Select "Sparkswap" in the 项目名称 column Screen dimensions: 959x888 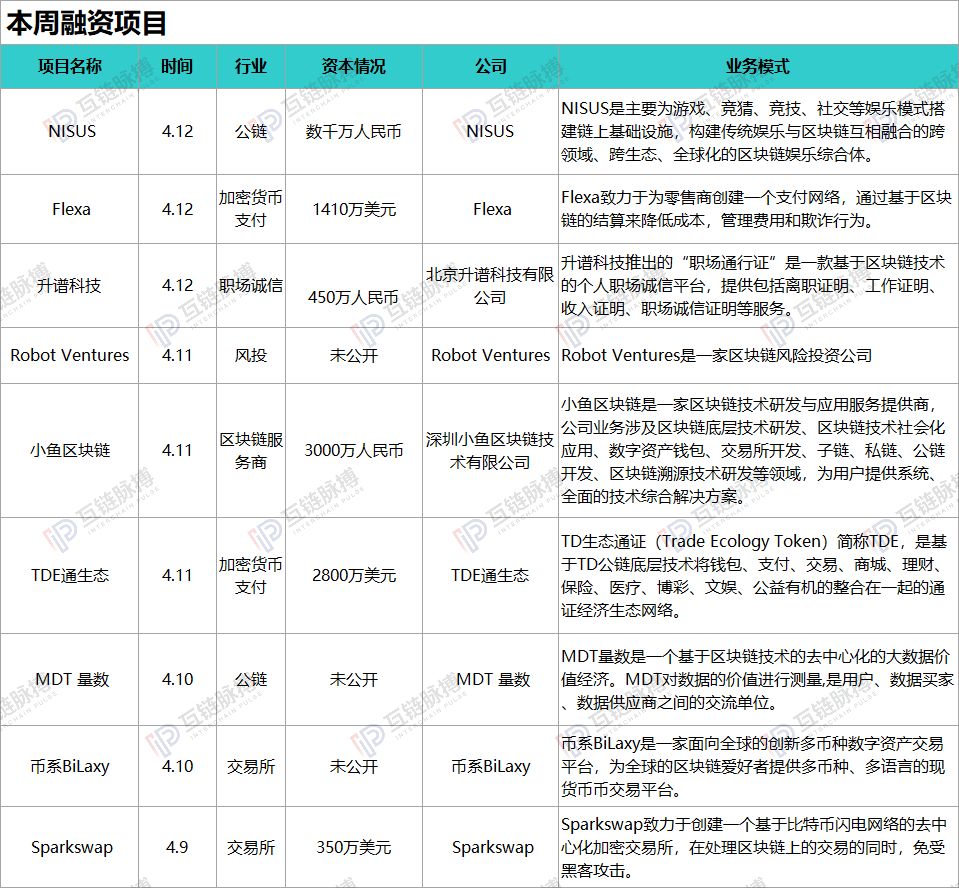(72, 848)
